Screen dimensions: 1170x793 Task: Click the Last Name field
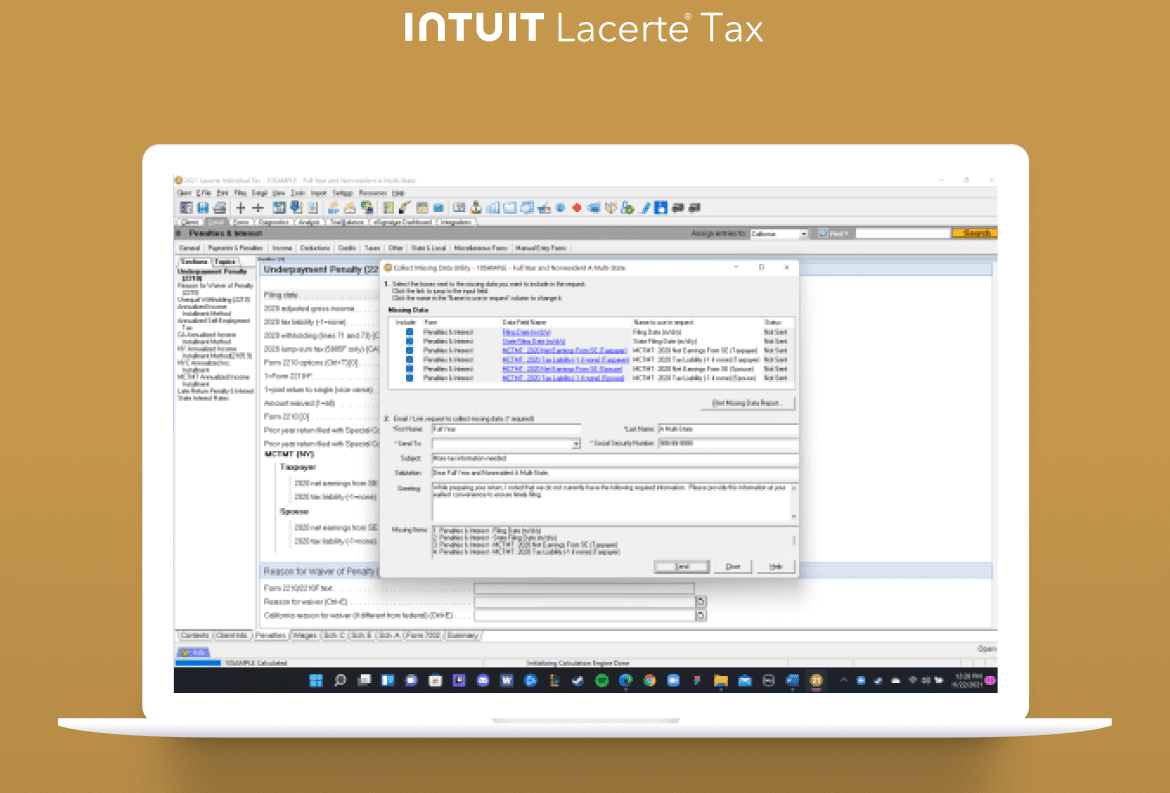tap(728, 430)
